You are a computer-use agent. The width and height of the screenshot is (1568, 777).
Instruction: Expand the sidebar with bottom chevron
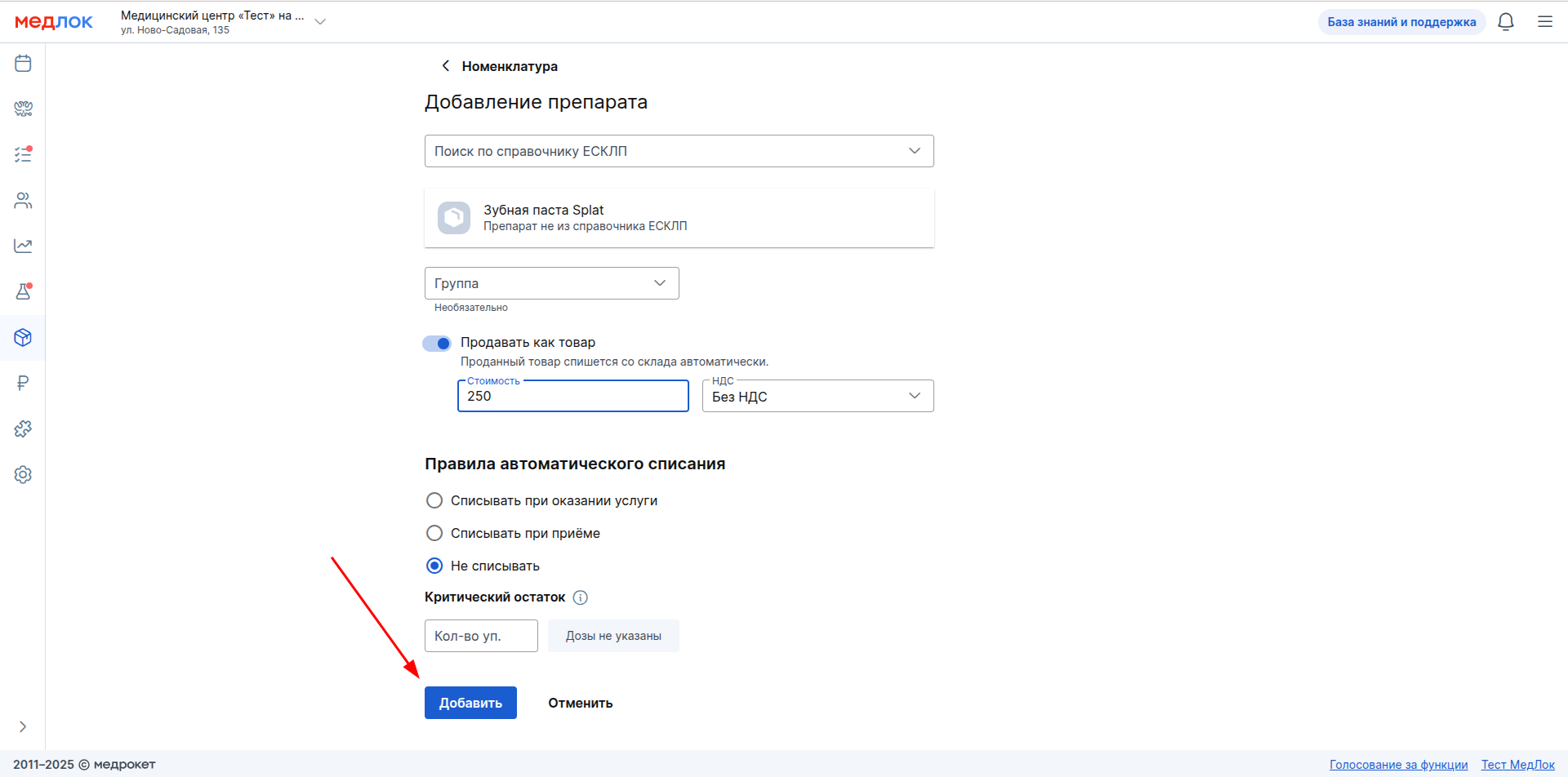point(23,726)
